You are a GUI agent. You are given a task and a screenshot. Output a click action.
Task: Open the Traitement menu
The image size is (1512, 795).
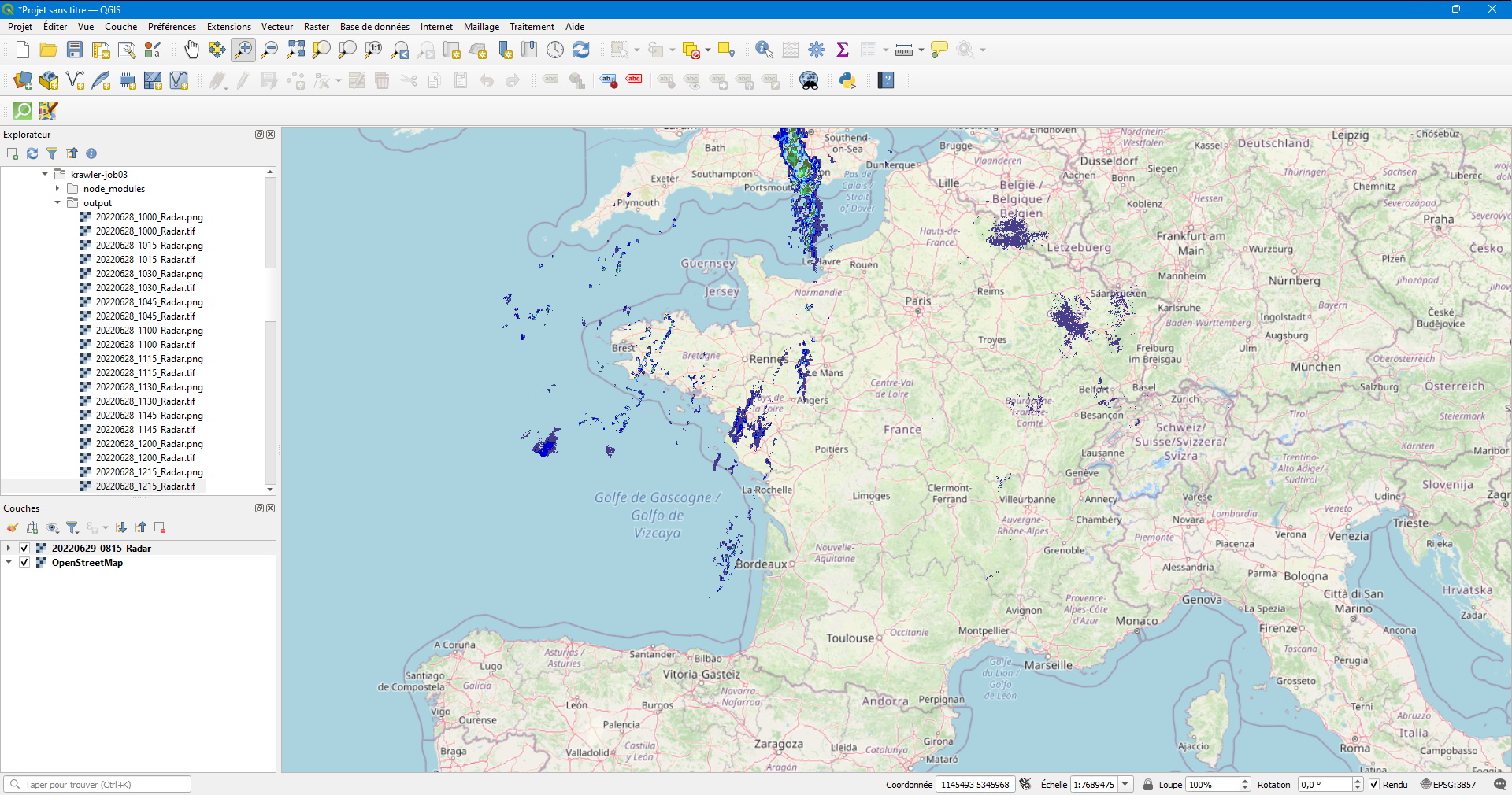click(532, 27)
